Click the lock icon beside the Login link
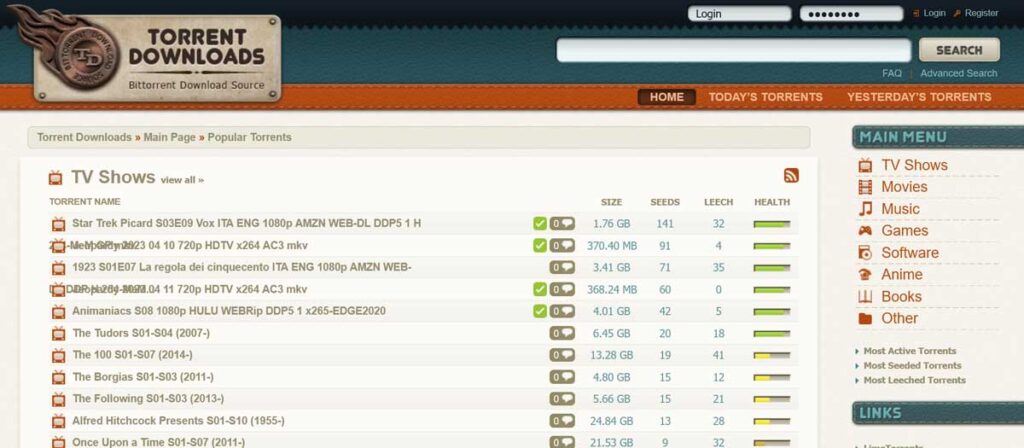 point(916,13)
